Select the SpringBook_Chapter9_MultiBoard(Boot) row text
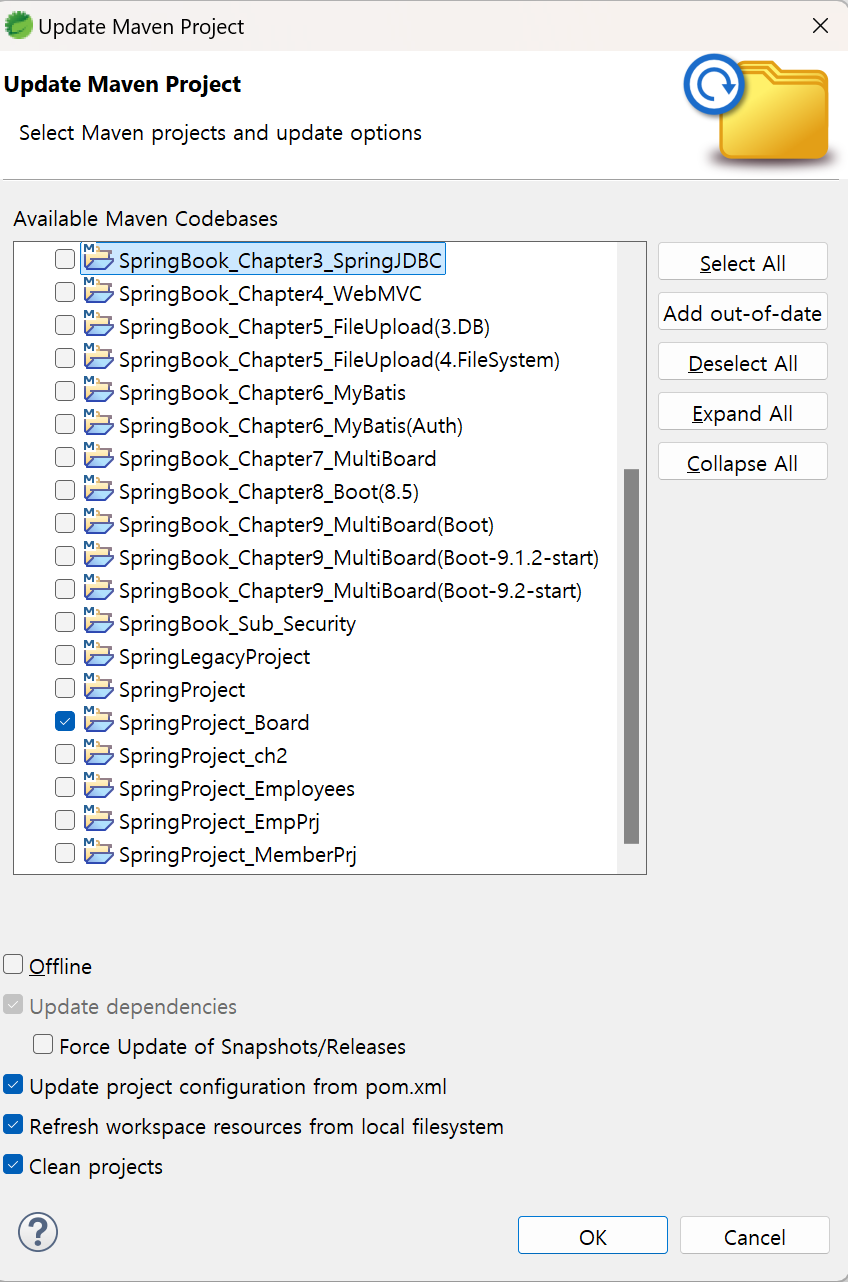Screen dimensions: 848x1282 (306, 524)
